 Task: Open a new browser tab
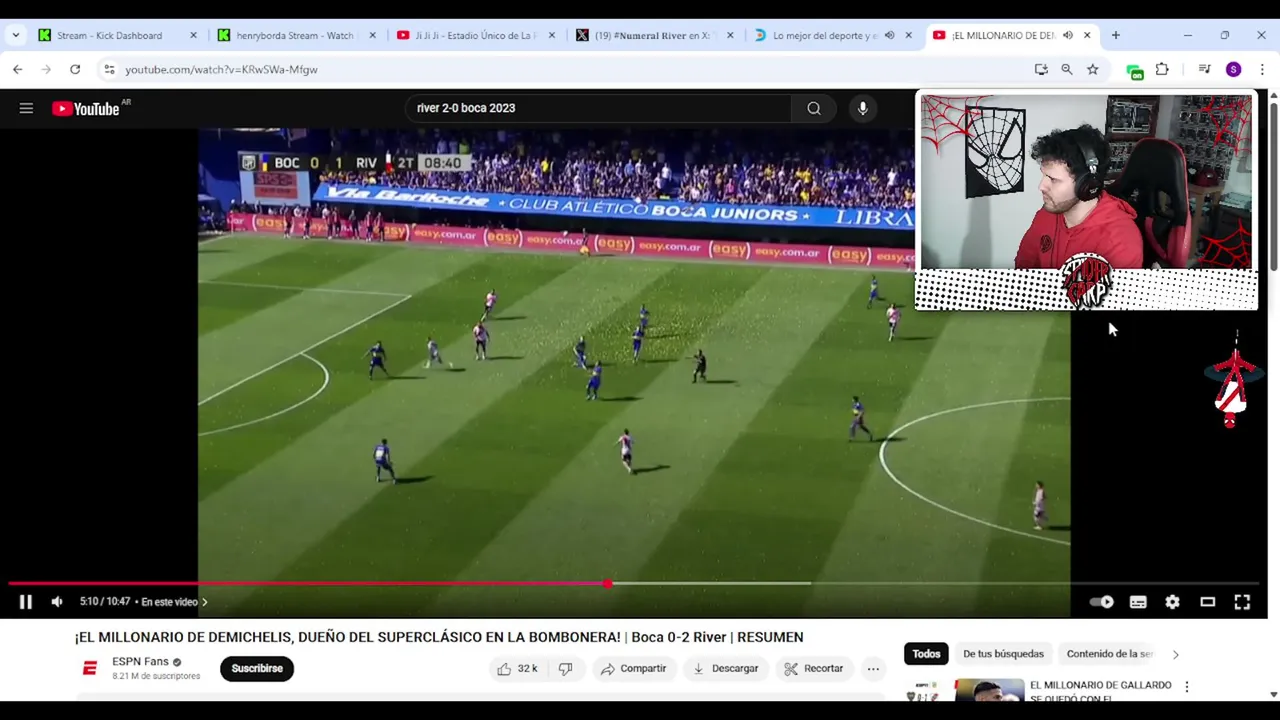(1116, 35)
